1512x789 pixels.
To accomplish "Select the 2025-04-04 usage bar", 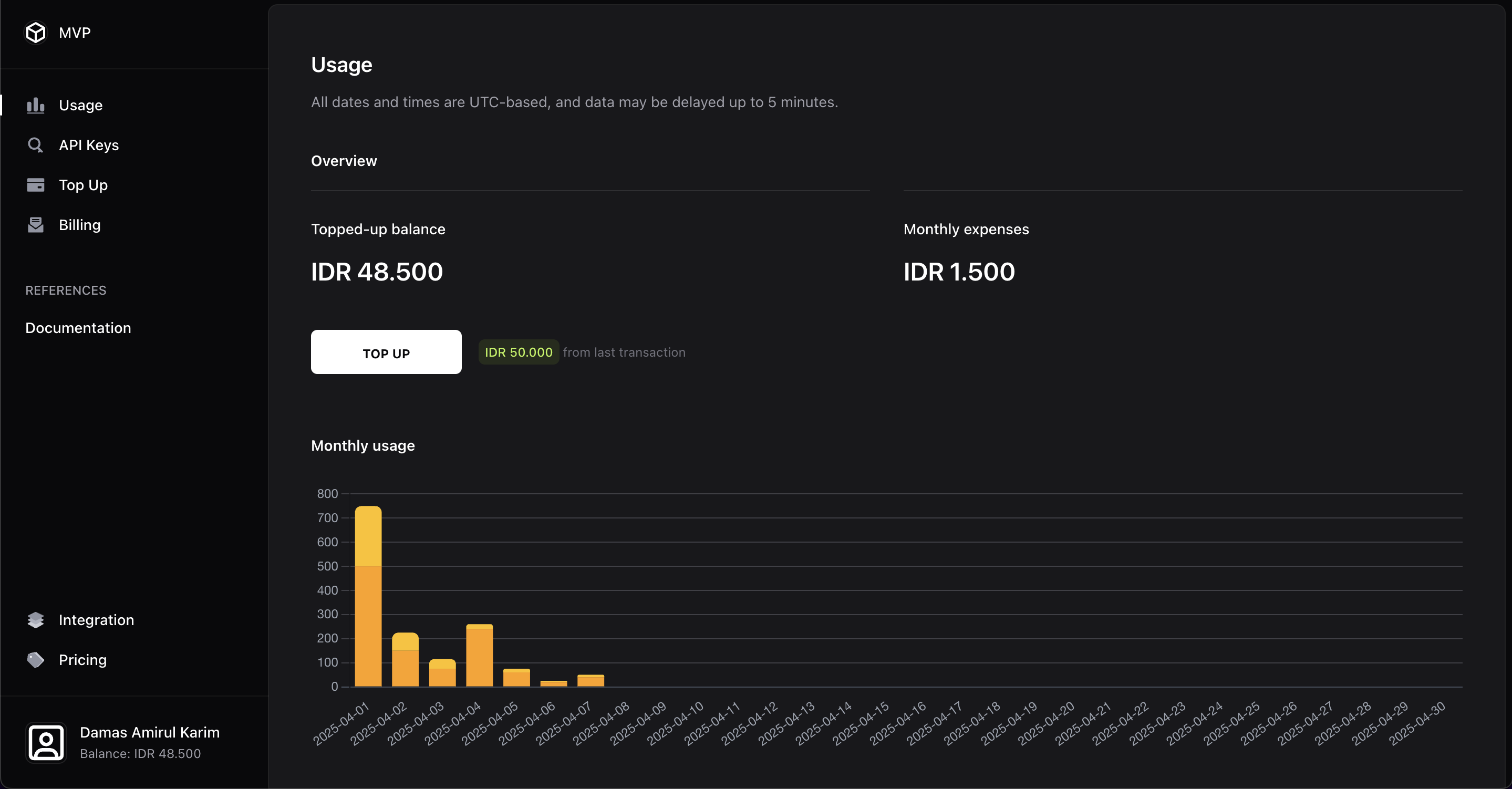I will pos(479,656).
